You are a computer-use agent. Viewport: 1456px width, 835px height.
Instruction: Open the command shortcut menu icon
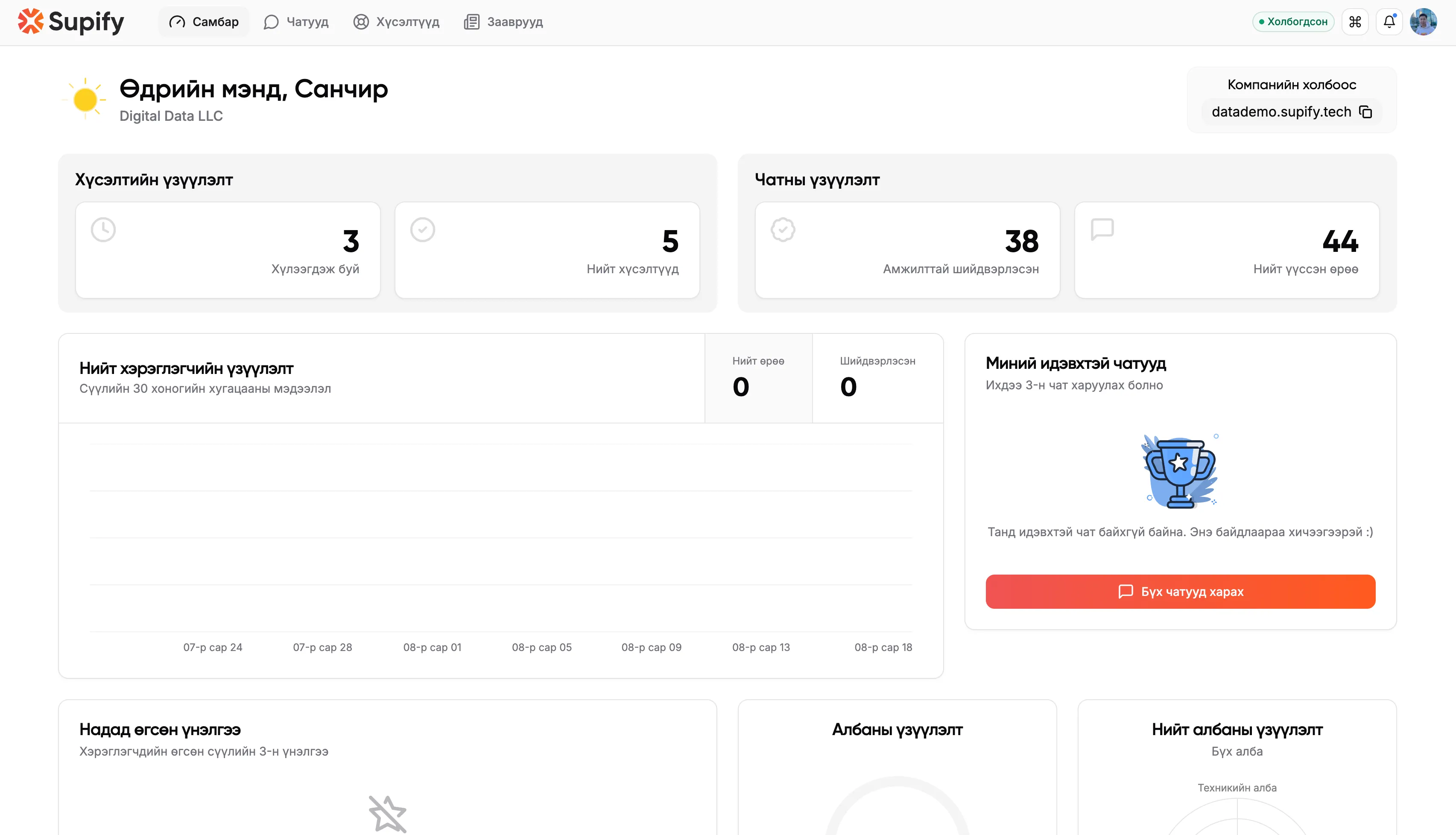pos(1355,22)
